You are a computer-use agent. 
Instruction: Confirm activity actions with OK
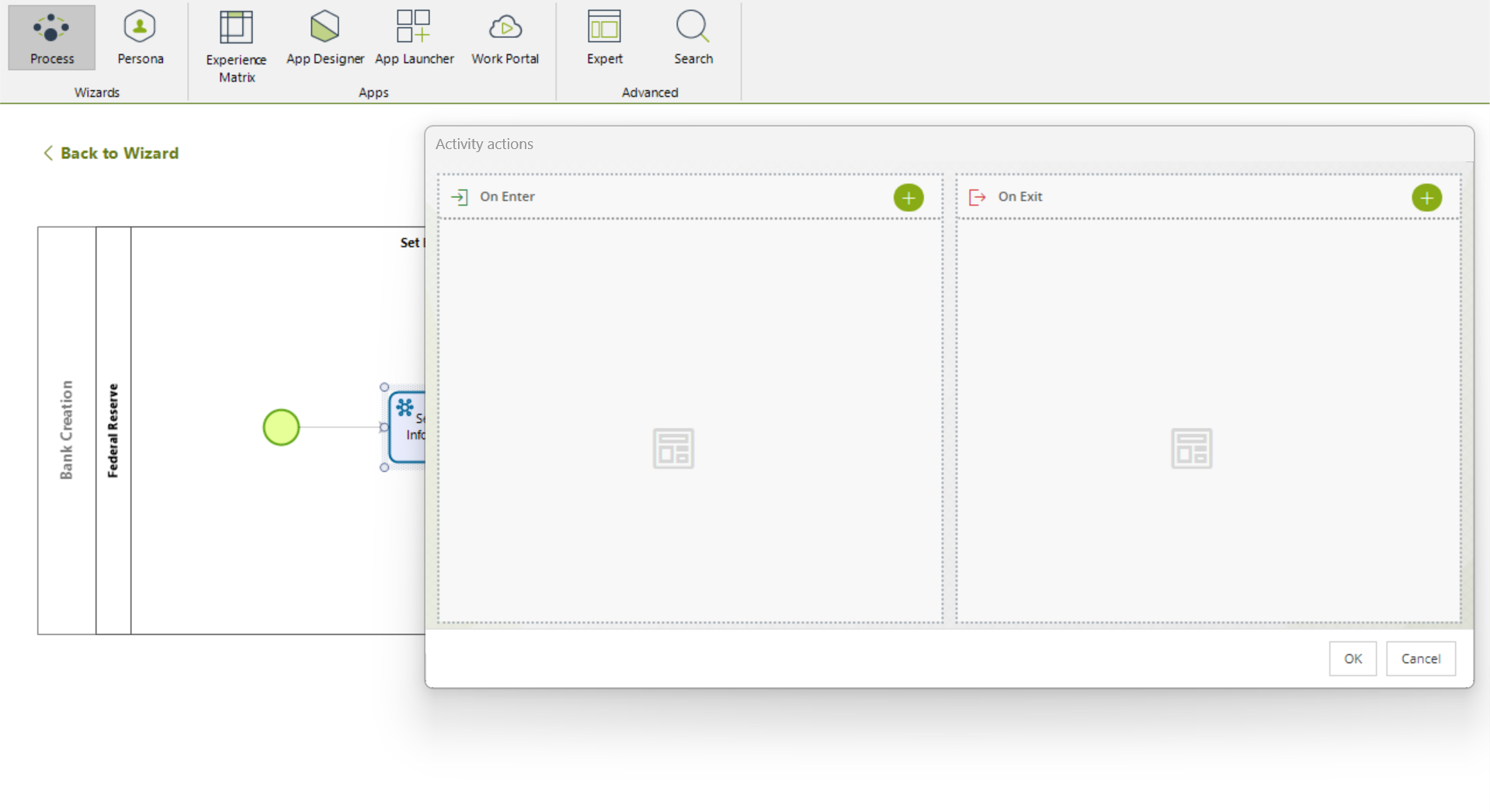(x=1352, y=658)
